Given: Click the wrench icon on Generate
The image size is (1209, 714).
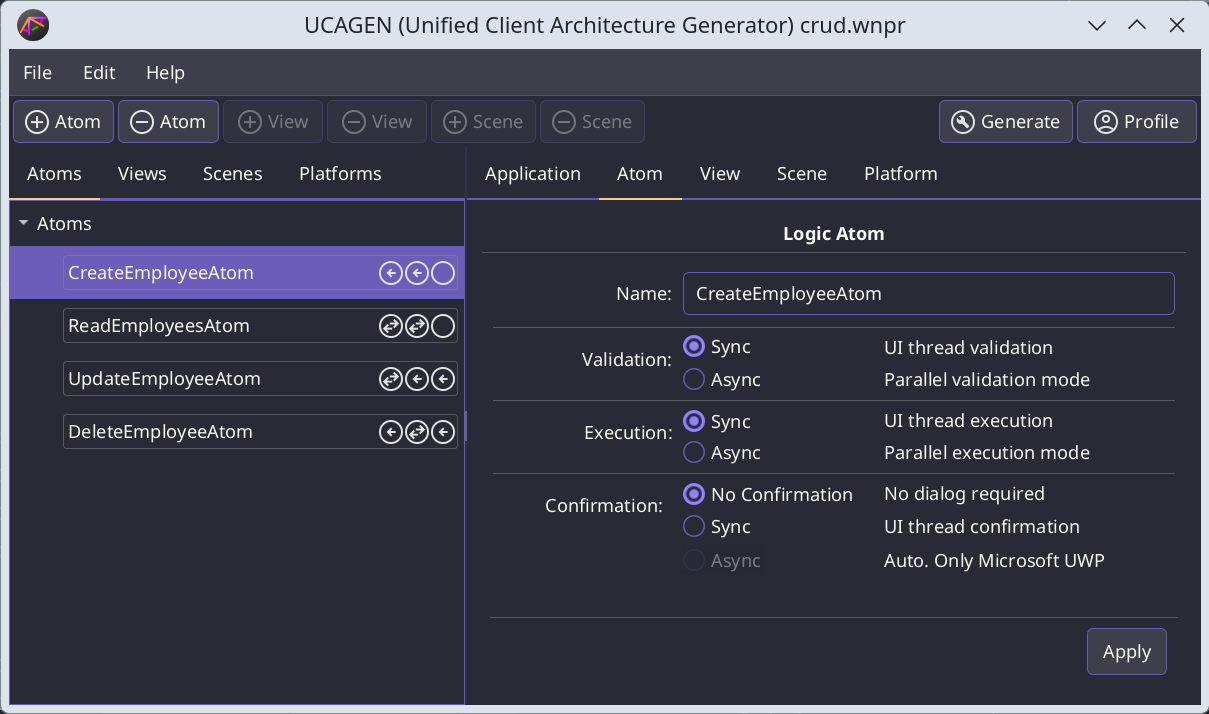Looking at the screenshot, I should click(962, 122).
